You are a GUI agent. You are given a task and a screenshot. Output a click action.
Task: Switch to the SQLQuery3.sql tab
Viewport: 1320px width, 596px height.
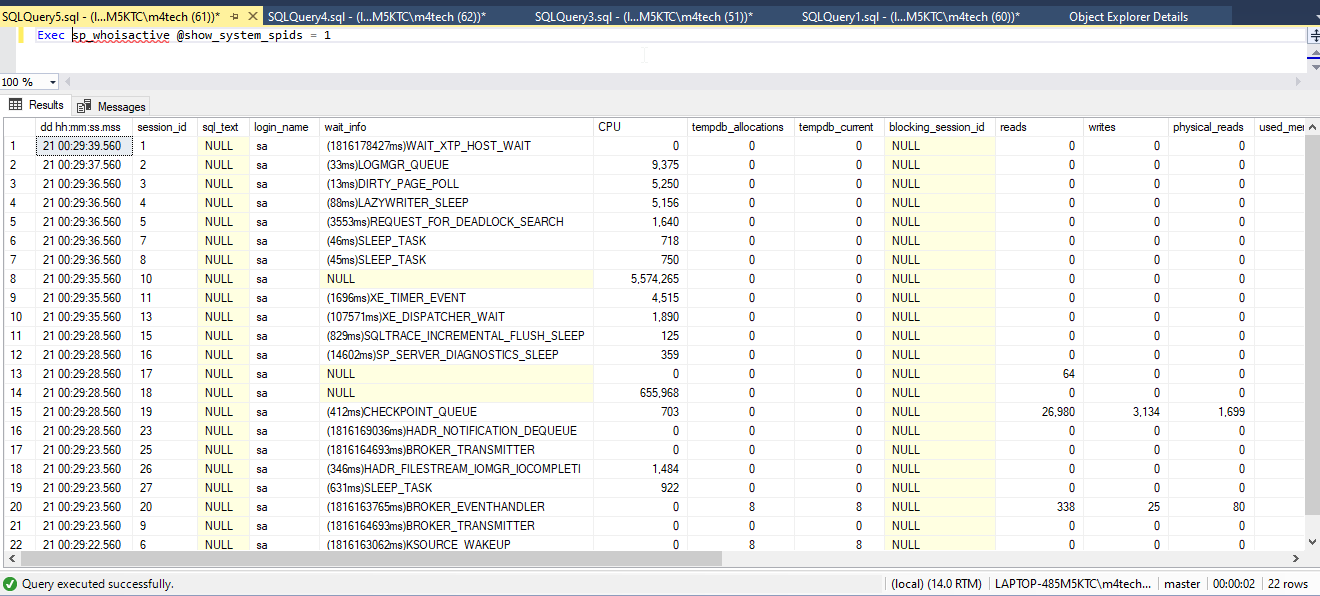[643, 17]
